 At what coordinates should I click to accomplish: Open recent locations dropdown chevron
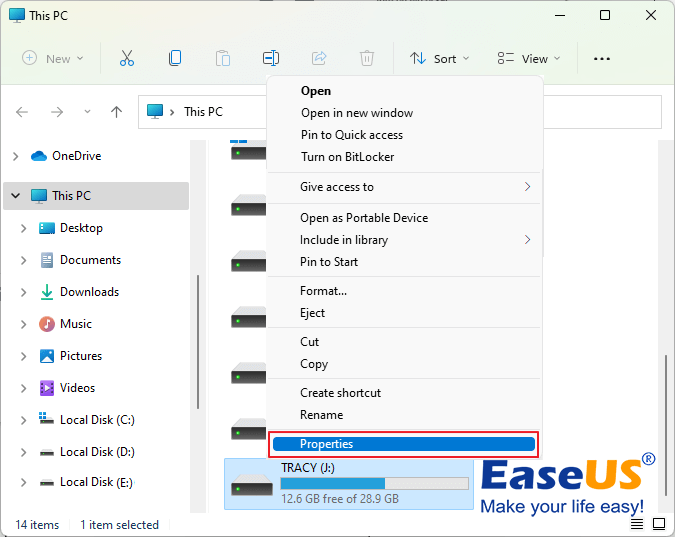tap(87, 112)
